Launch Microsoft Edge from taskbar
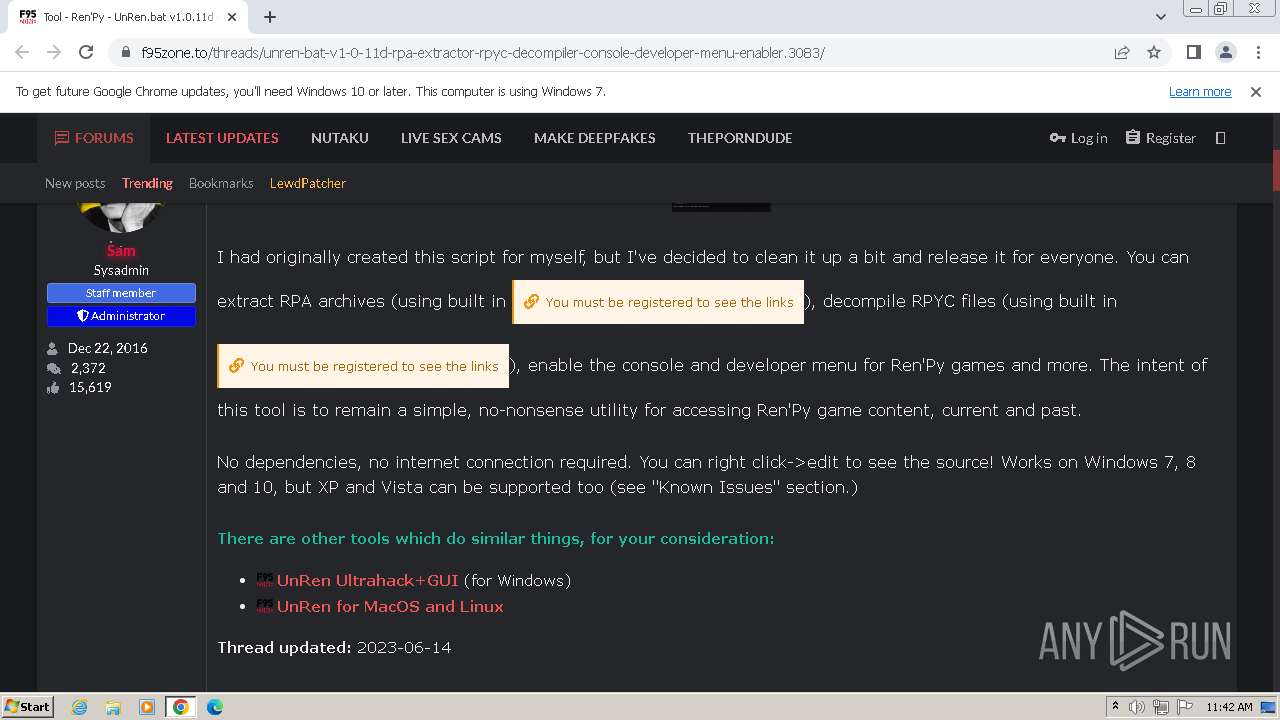The height and width of the screenshot is (720, 1280). [x=215, y=707]
